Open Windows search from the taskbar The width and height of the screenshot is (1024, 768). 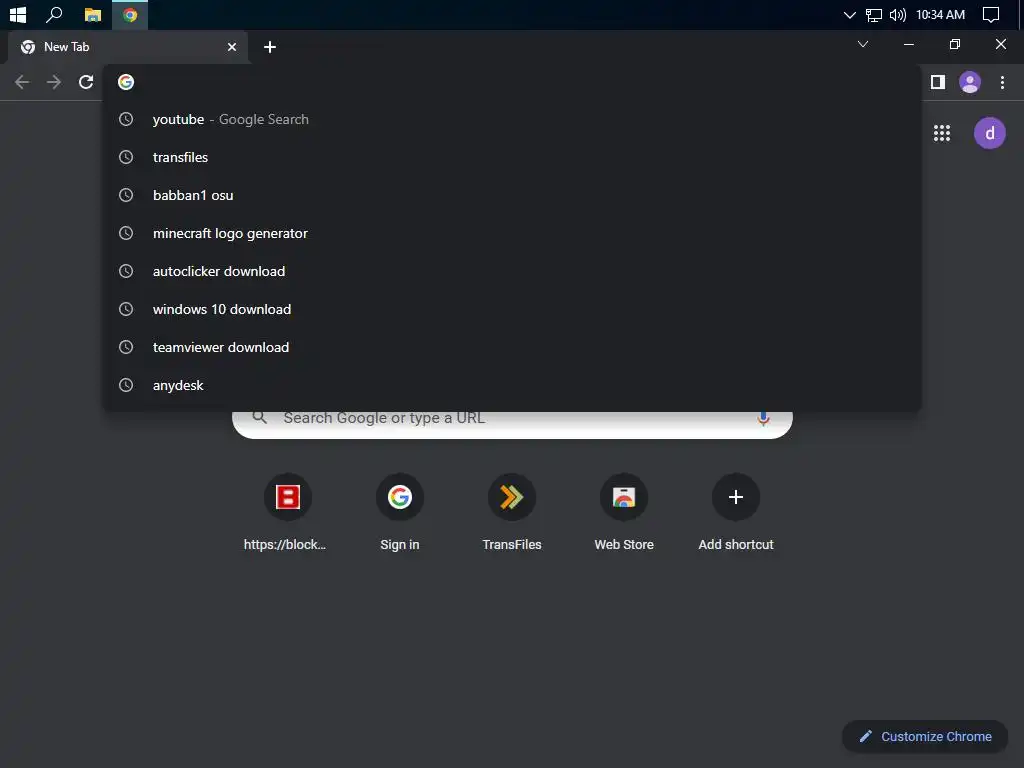54,14
